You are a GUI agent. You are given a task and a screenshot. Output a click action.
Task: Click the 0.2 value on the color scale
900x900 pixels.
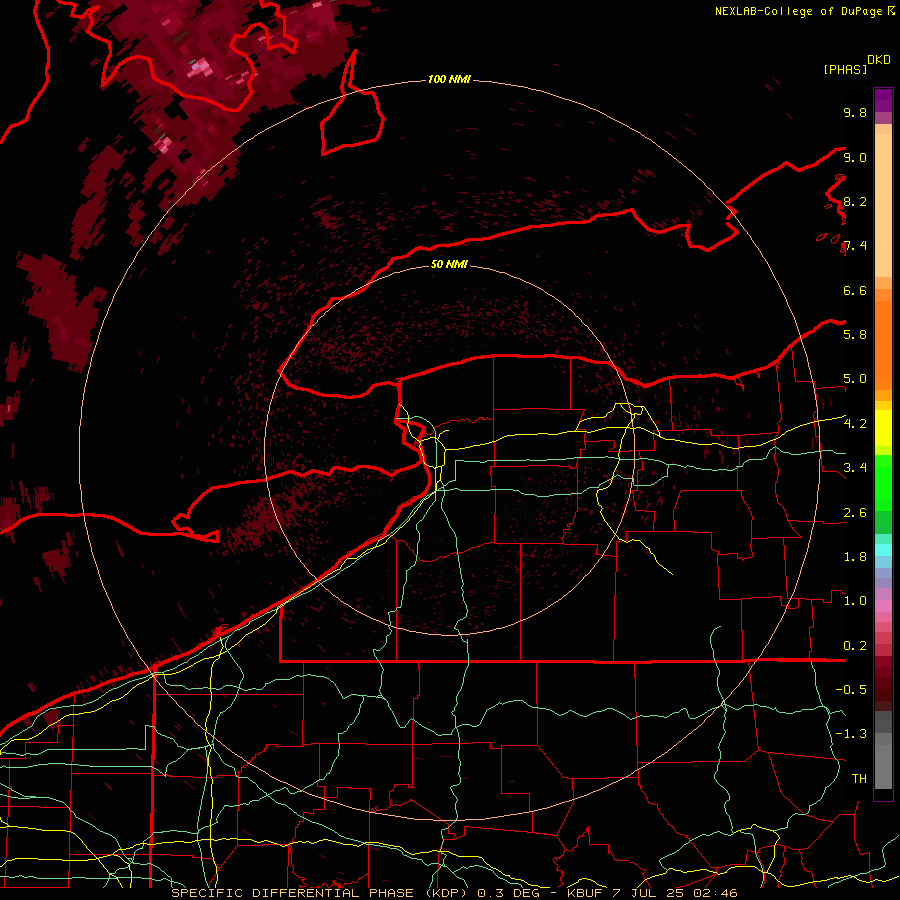855,646
